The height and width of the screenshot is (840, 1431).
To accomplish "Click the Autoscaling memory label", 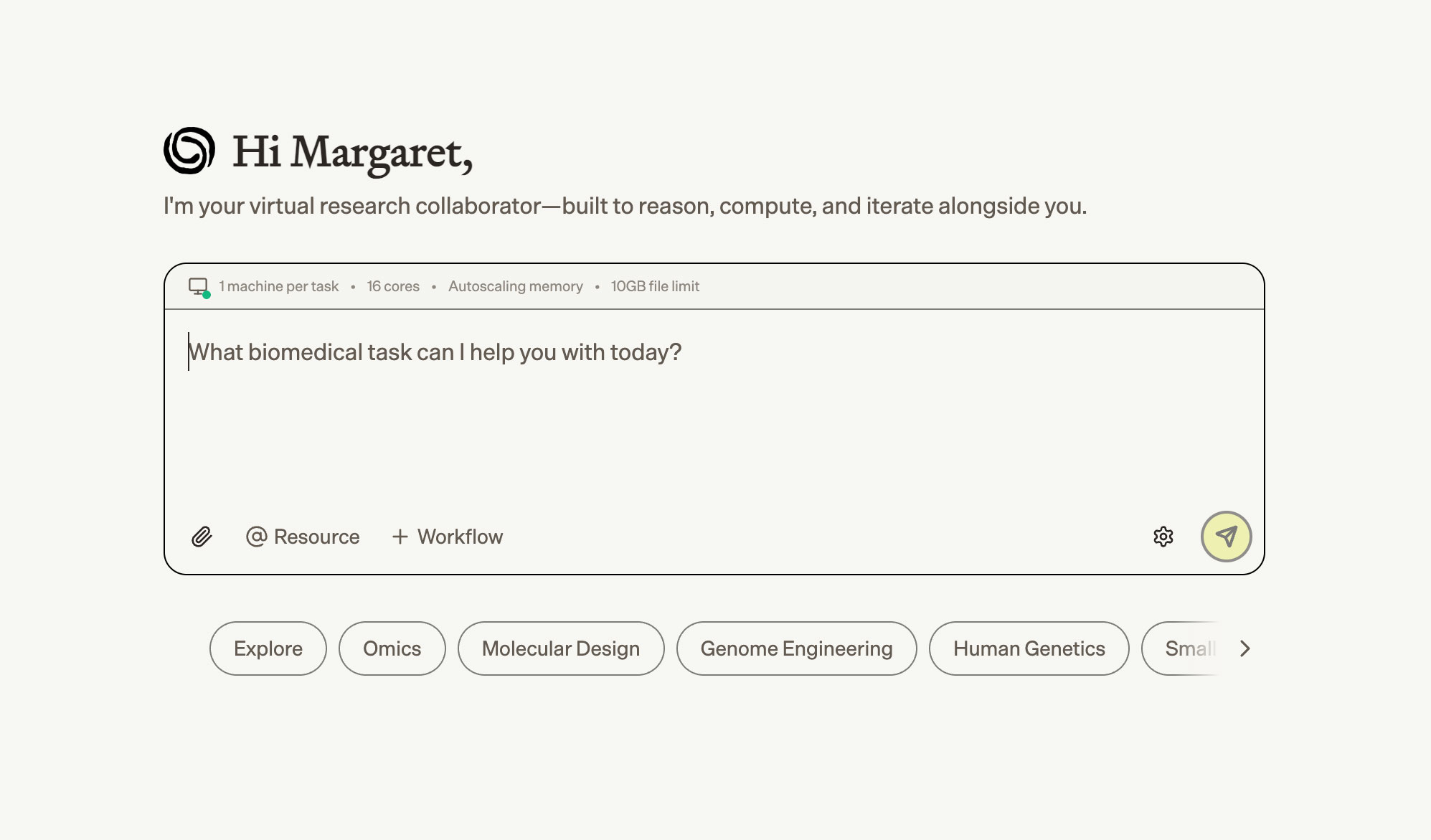I will [515, 286].
